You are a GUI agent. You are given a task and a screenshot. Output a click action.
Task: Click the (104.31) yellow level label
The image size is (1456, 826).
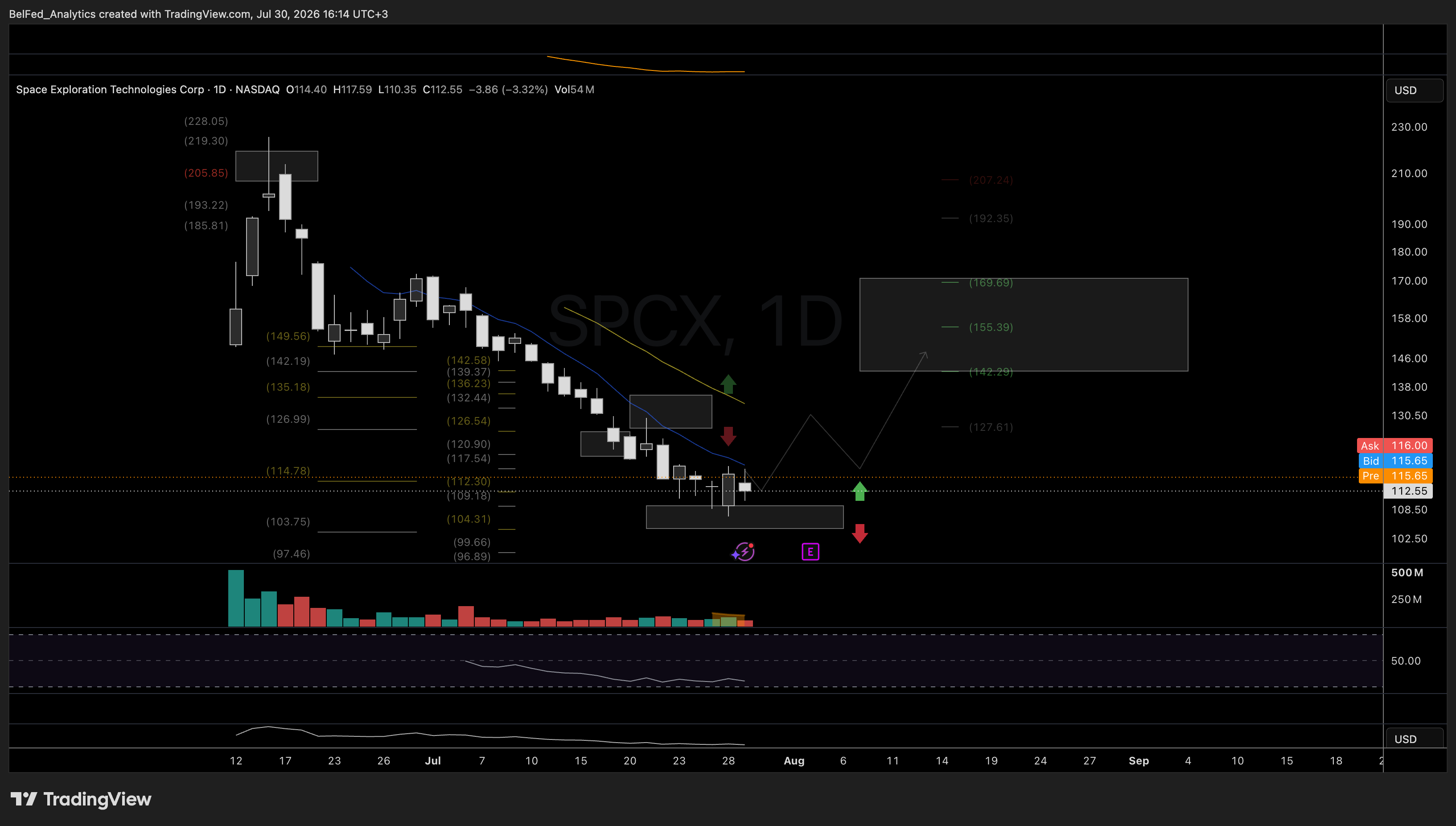[469, 519]
